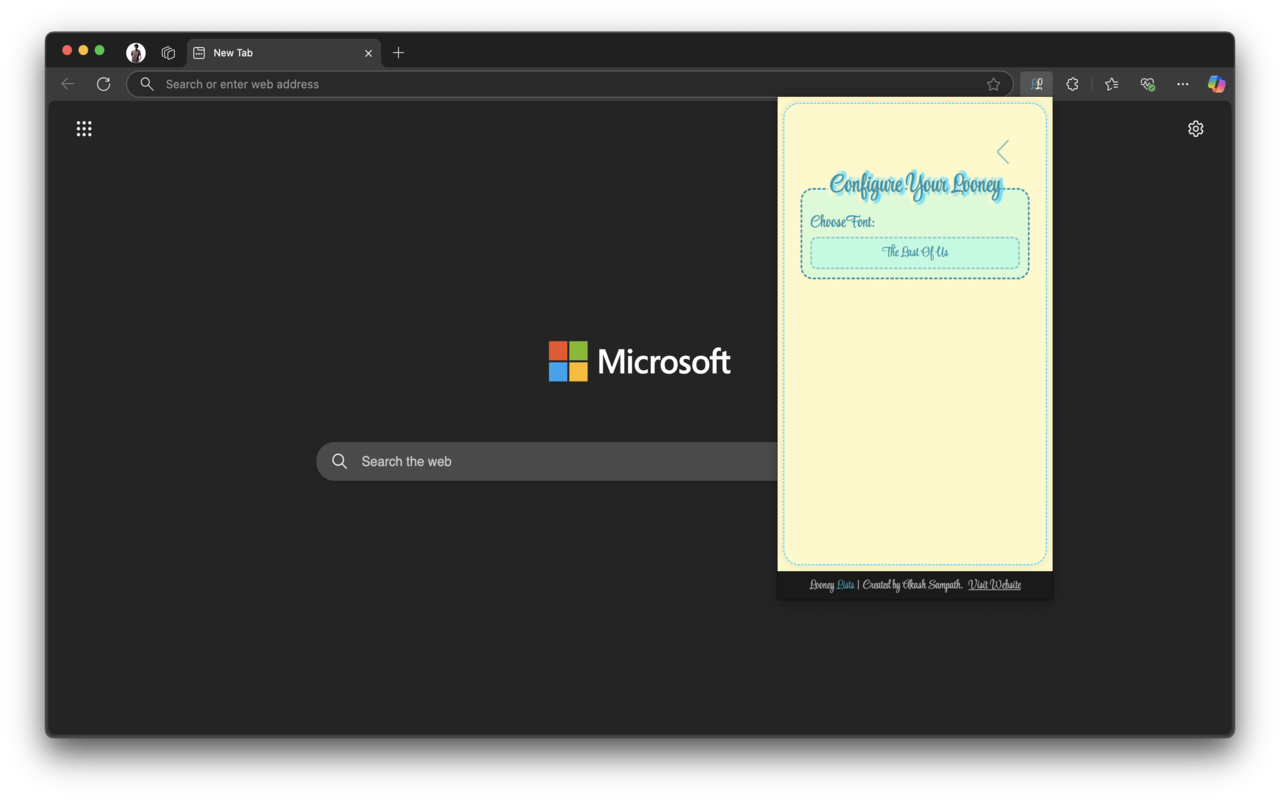Click the red close window button
Screen dimensions: 1280x800
pos(67,50)
